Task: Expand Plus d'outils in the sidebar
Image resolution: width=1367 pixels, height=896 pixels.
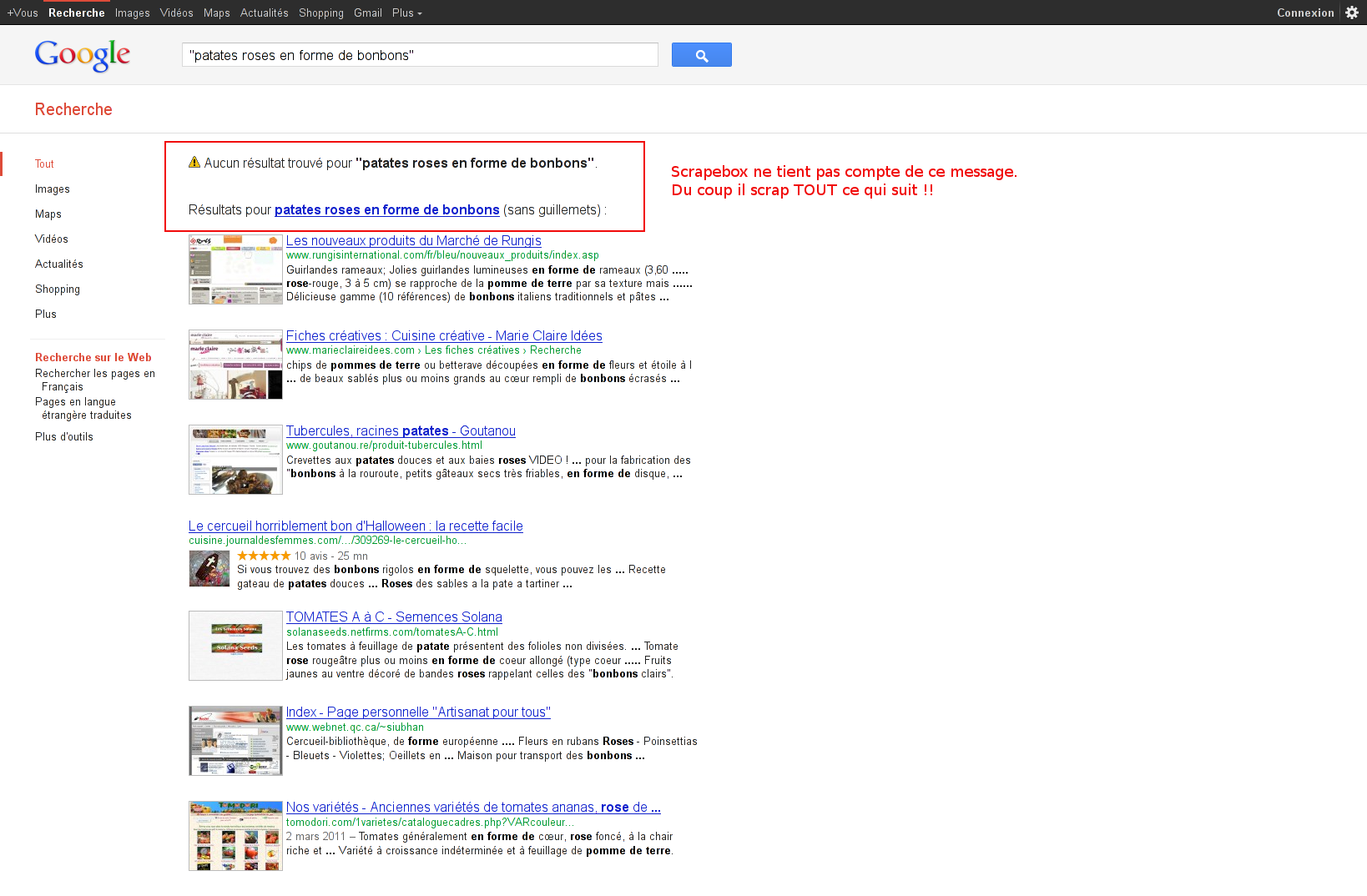Action: point(64,437)
